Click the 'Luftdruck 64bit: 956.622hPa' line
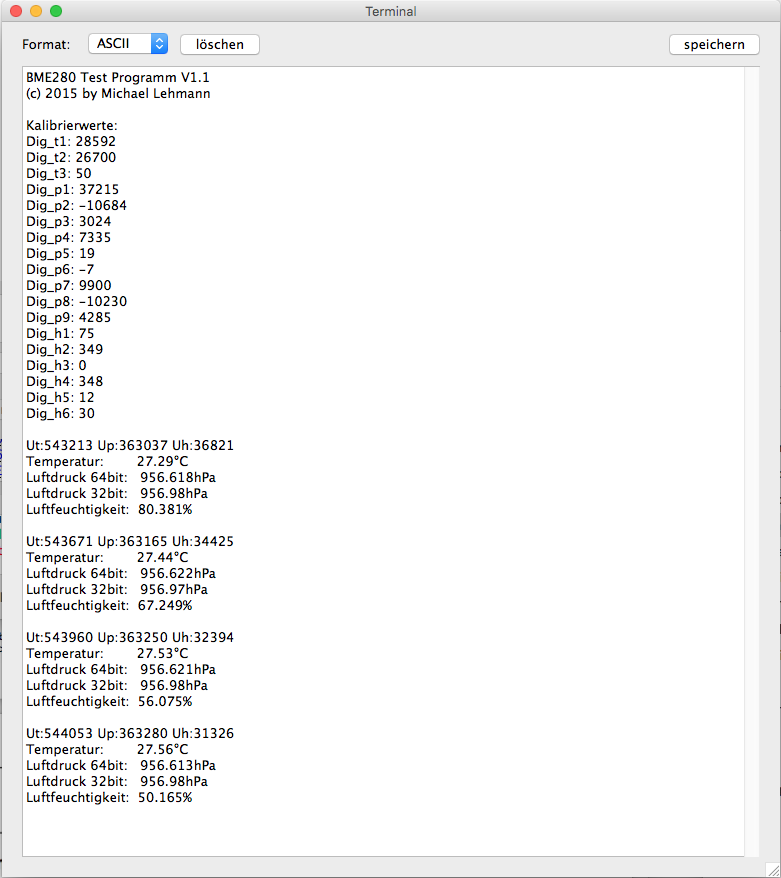Screen dimensions: 781x878 121,573
